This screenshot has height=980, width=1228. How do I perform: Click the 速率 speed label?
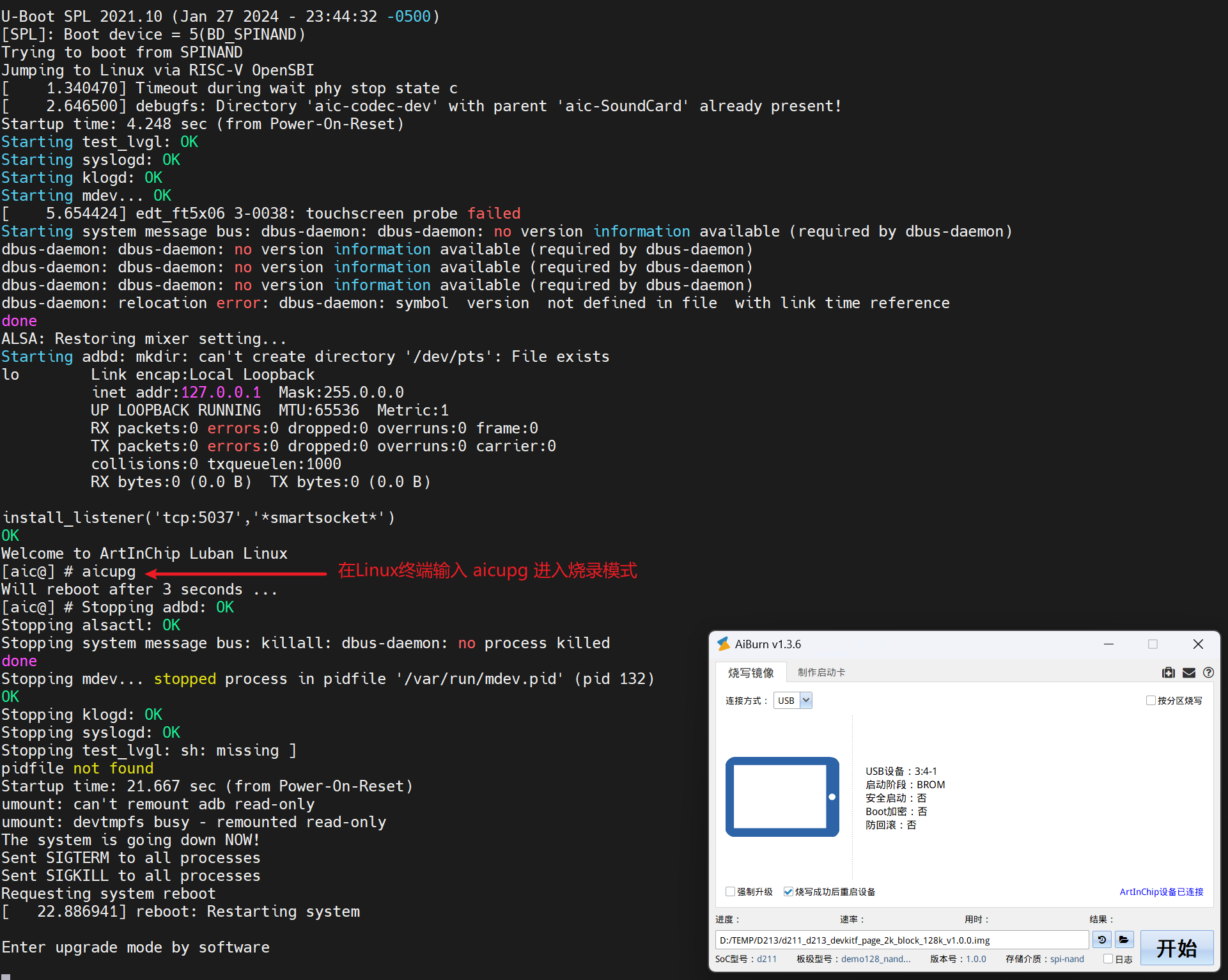coord(851,919)
